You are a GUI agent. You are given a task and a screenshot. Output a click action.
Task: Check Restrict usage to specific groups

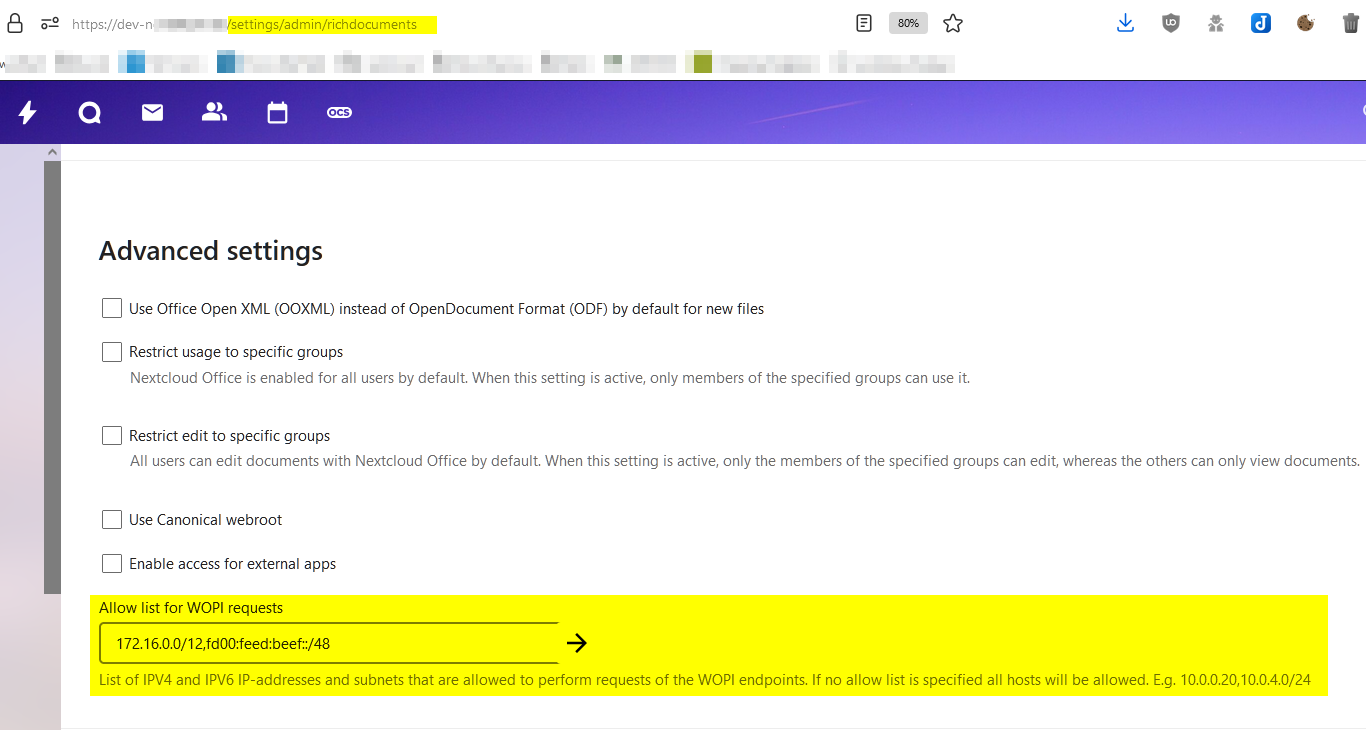[x=112, y=352]
